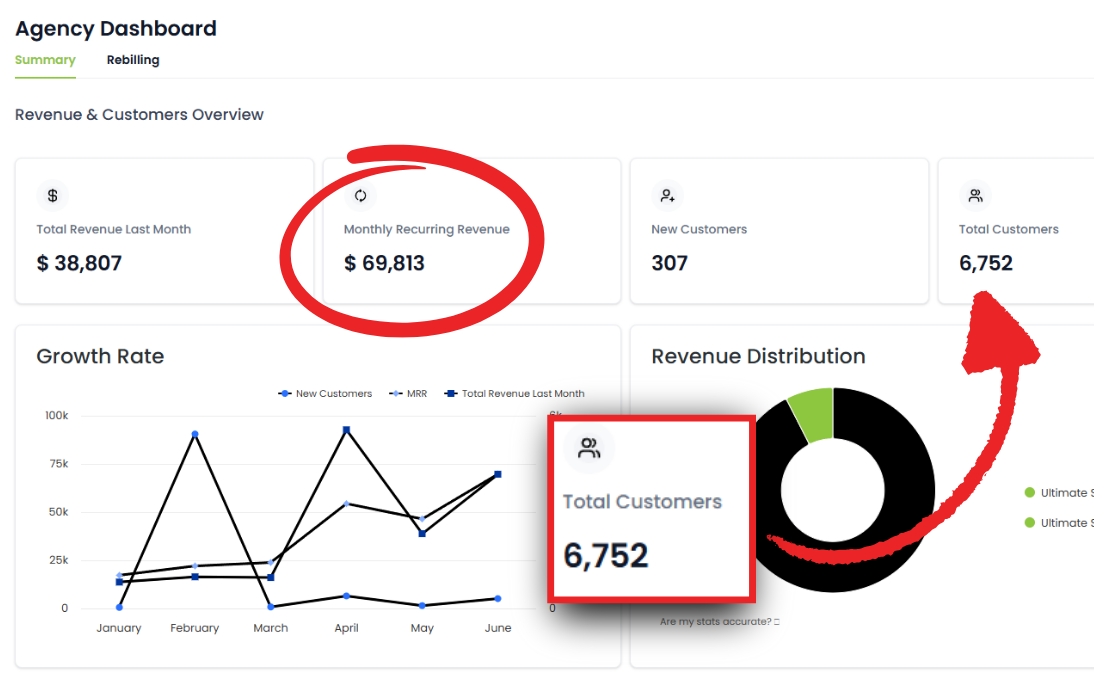Click the people icon in enlarged callout

pyautogui.click(x=589, y=448)
